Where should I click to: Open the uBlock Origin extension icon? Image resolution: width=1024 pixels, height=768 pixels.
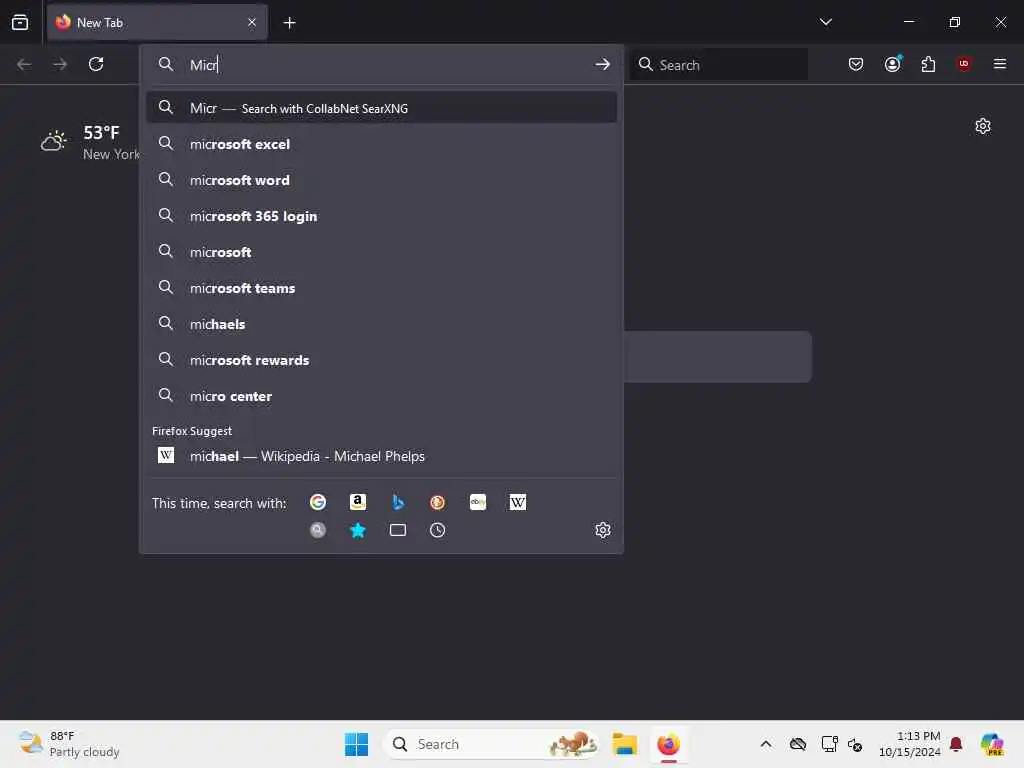coord(964,64)
